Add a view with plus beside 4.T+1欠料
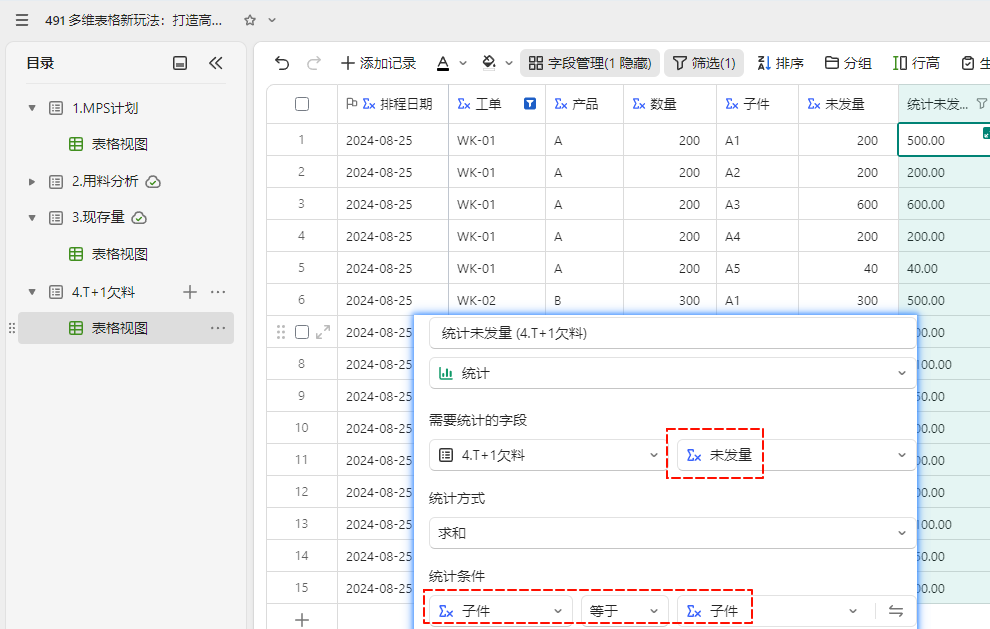This screenshot has width=990, height=629. [189, 292]
